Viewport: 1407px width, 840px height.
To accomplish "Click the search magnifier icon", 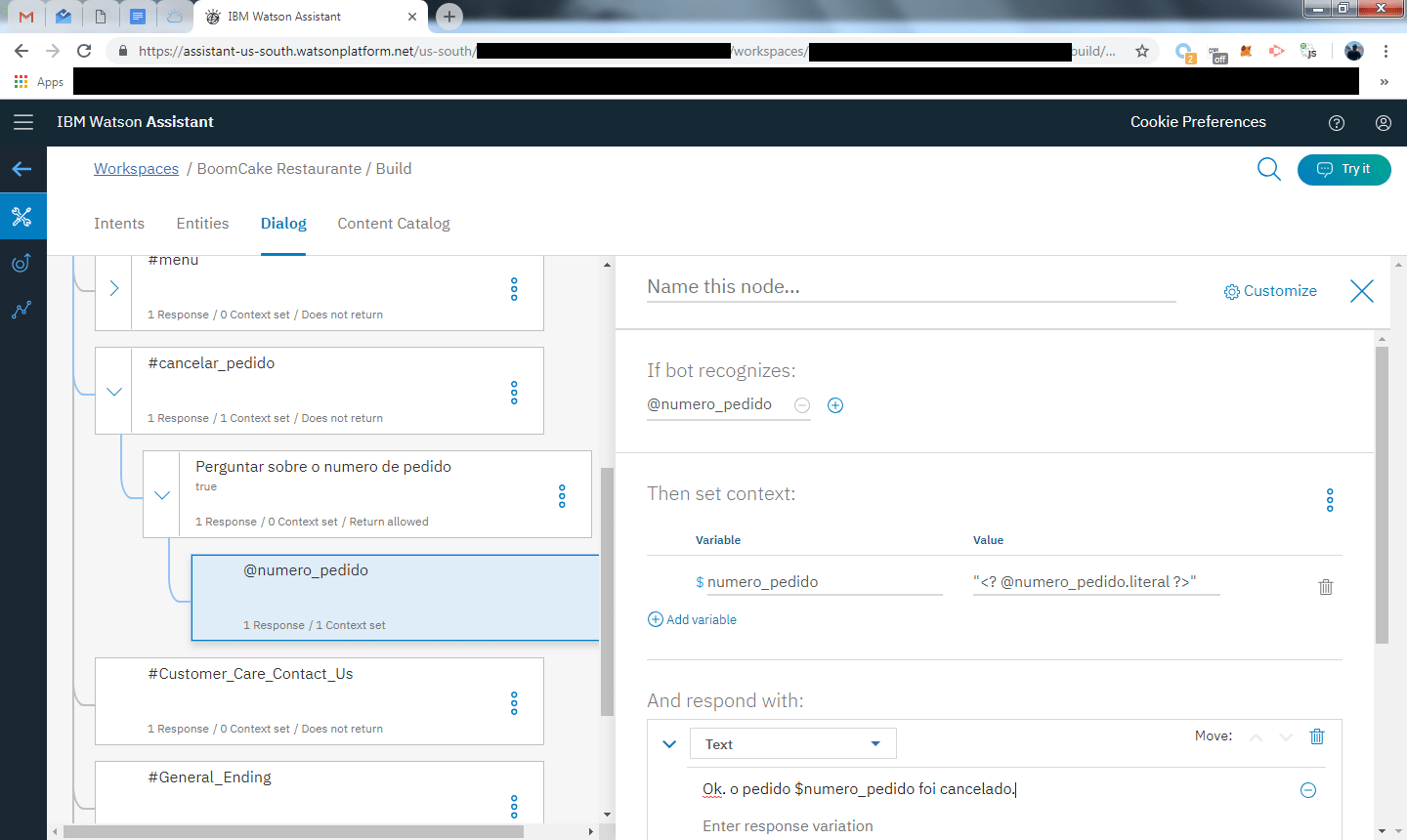I will pyautogui.click(x=1268, y=169).
